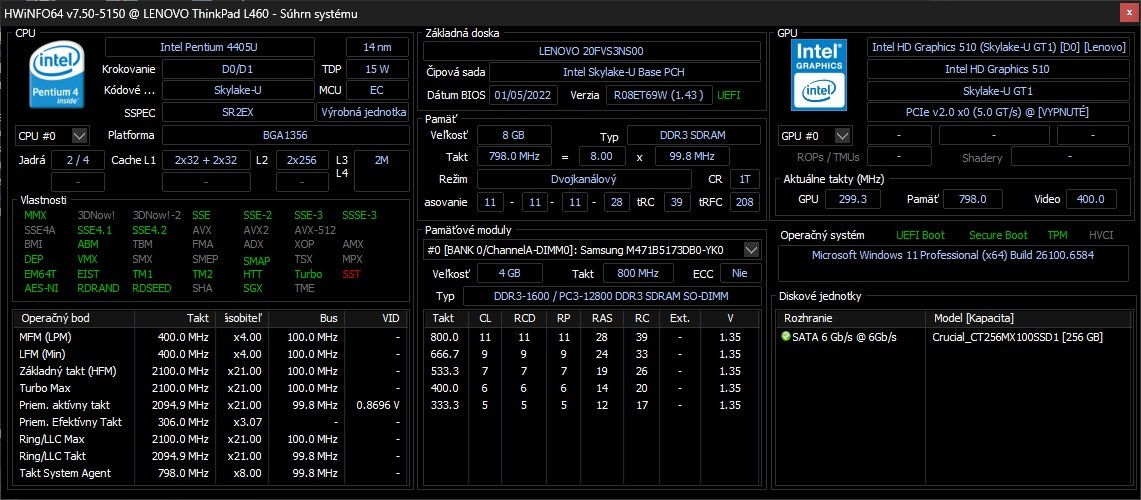Viewport: 1141px width, 500px height.
Task: Open the CPU #0 selector dropdown
Action: tap(80, 135)
